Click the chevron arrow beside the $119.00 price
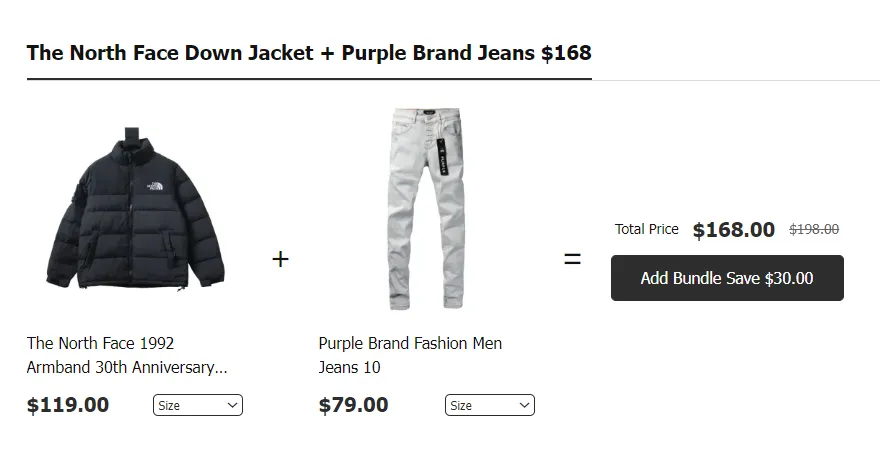 point(233,405)
